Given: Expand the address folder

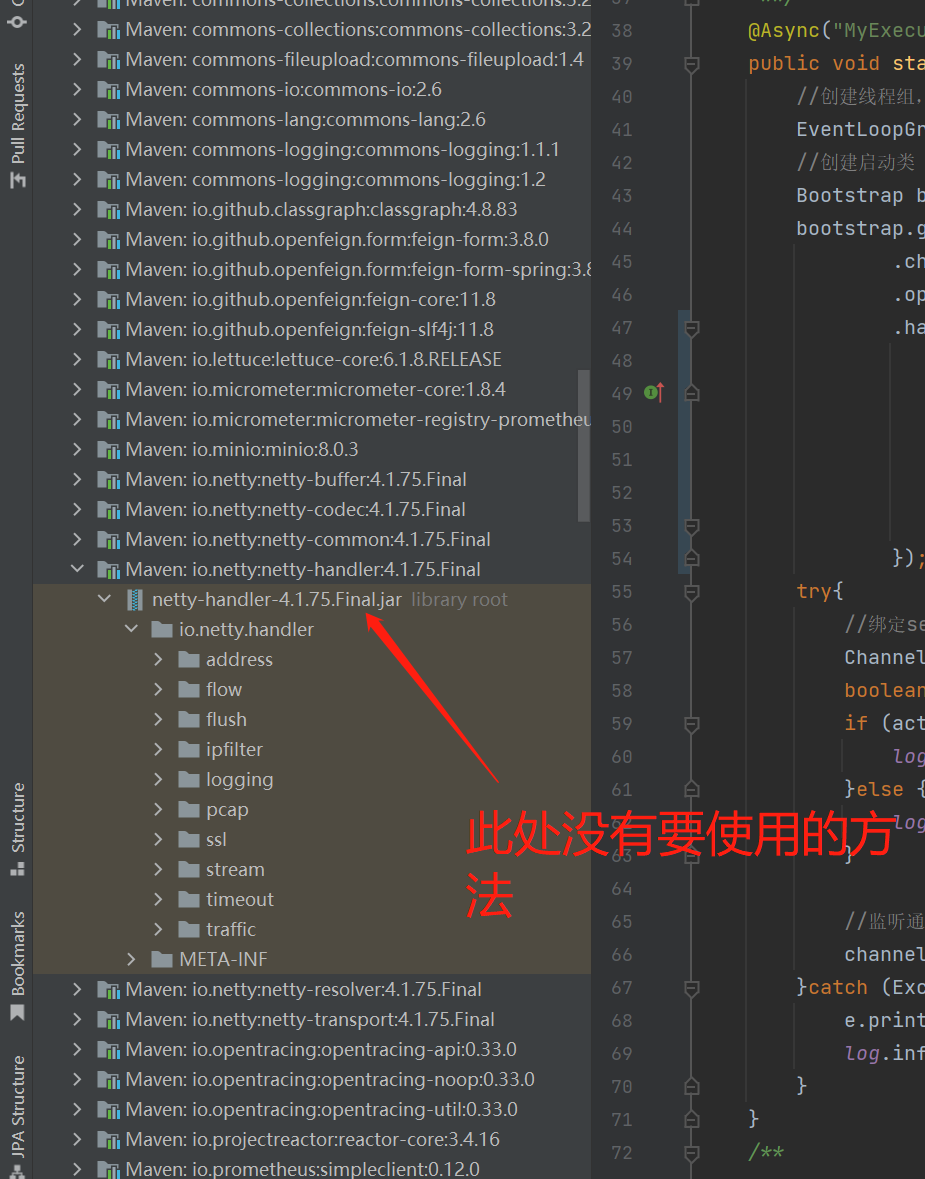Looking at the screenshot, I should coord(158,659).
